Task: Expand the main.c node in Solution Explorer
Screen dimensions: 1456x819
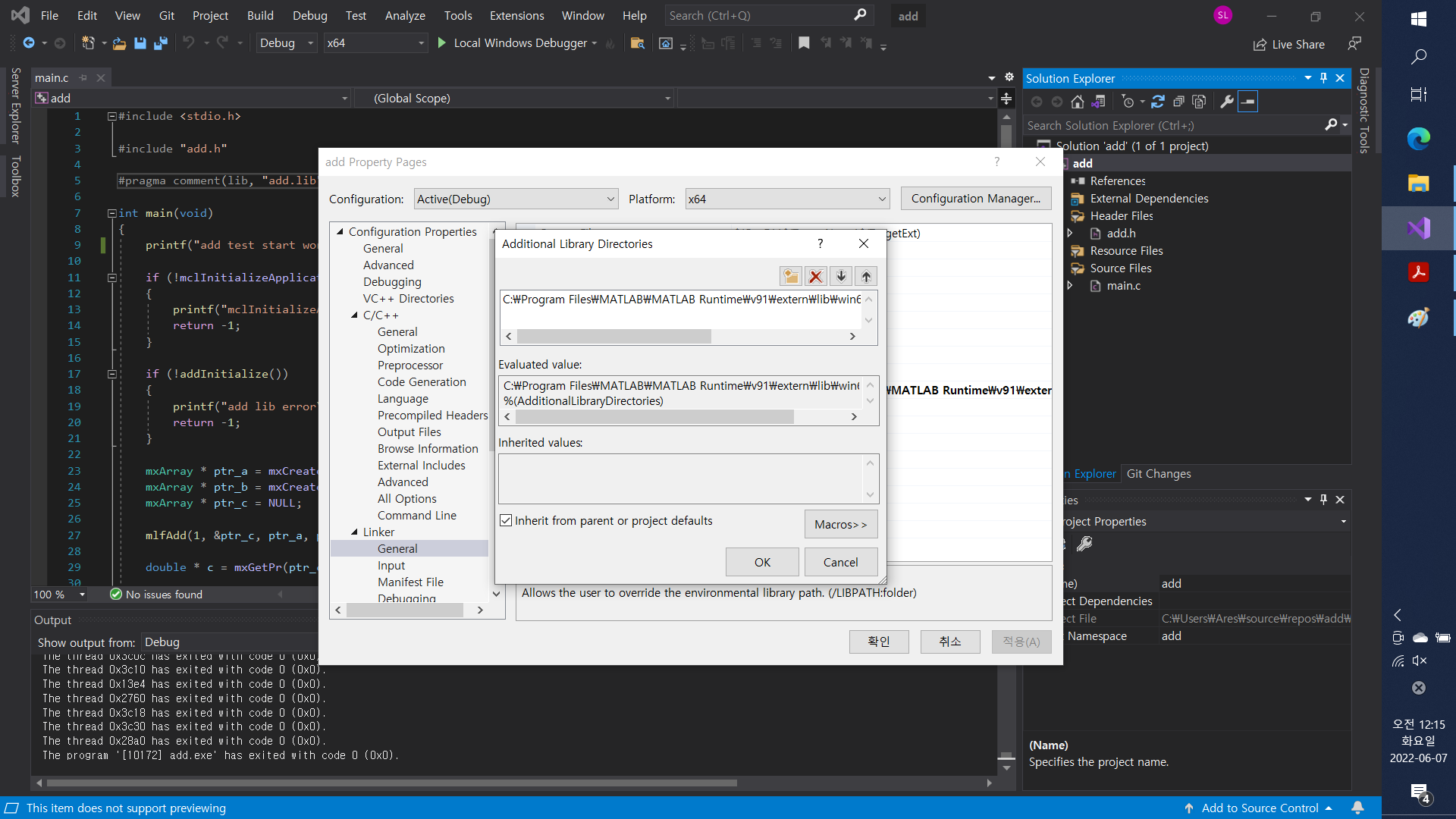Action: point(1070,286)
